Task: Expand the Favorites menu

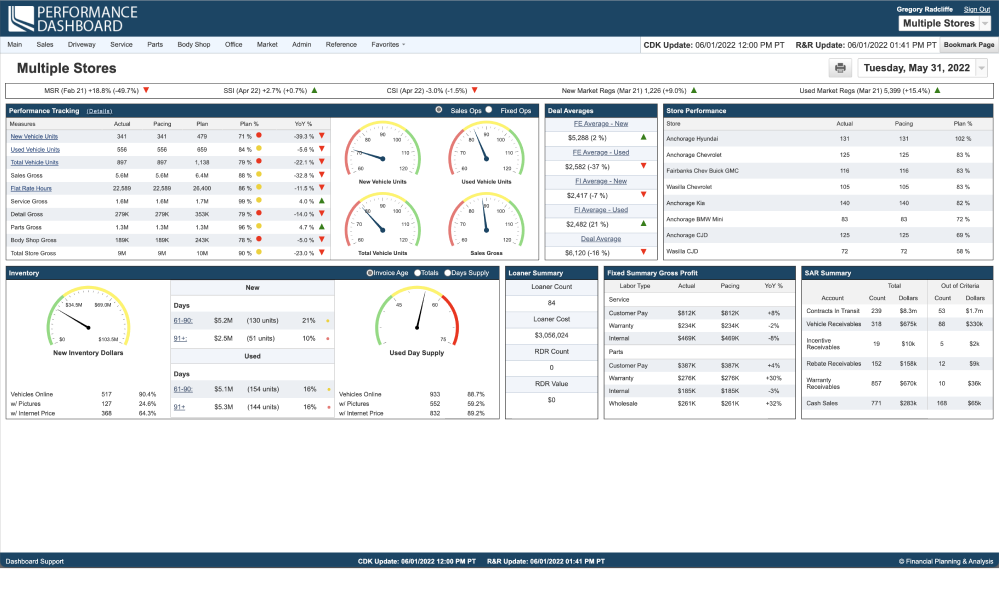Action: click(x=388, y=45)
